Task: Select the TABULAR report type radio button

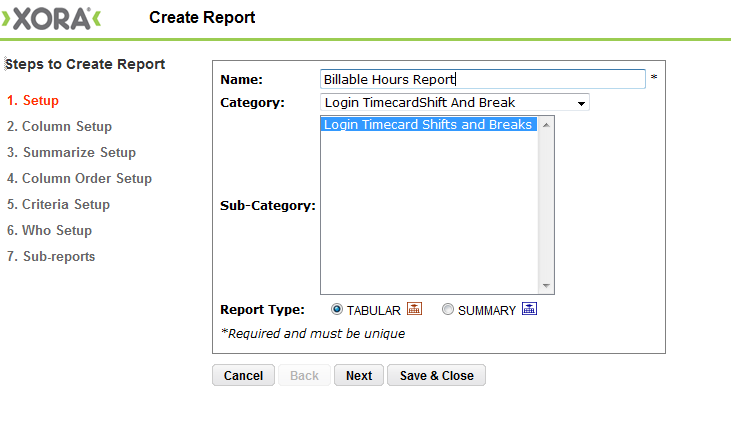Action: coord(337,309)
